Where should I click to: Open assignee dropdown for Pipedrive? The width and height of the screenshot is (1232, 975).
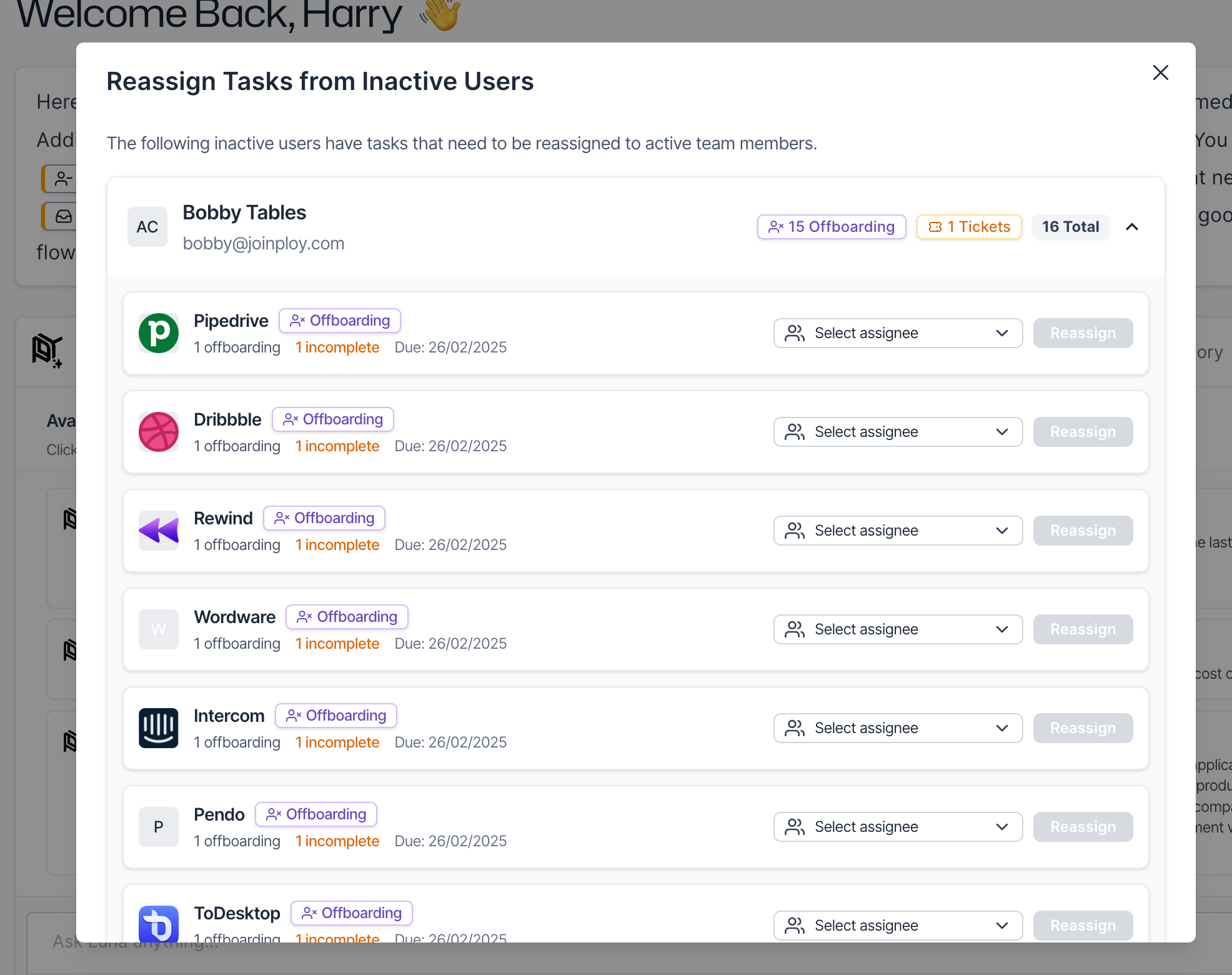[897, 333]
